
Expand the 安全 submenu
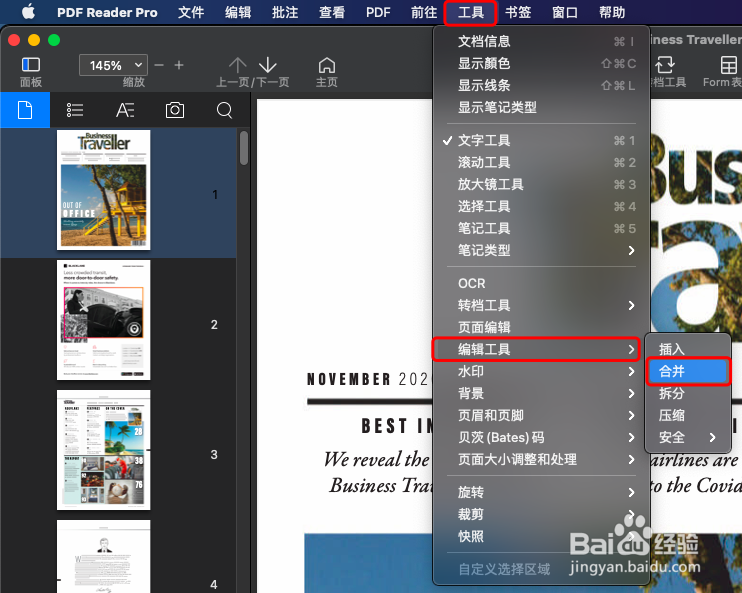tap(688, 437)
